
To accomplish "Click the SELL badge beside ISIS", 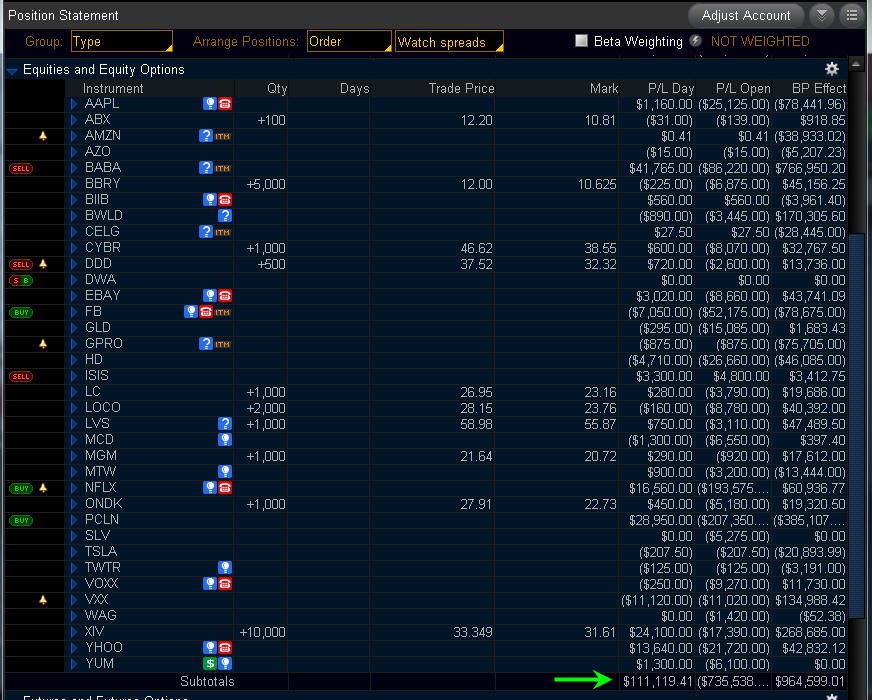I will click(x=21, y=376).
